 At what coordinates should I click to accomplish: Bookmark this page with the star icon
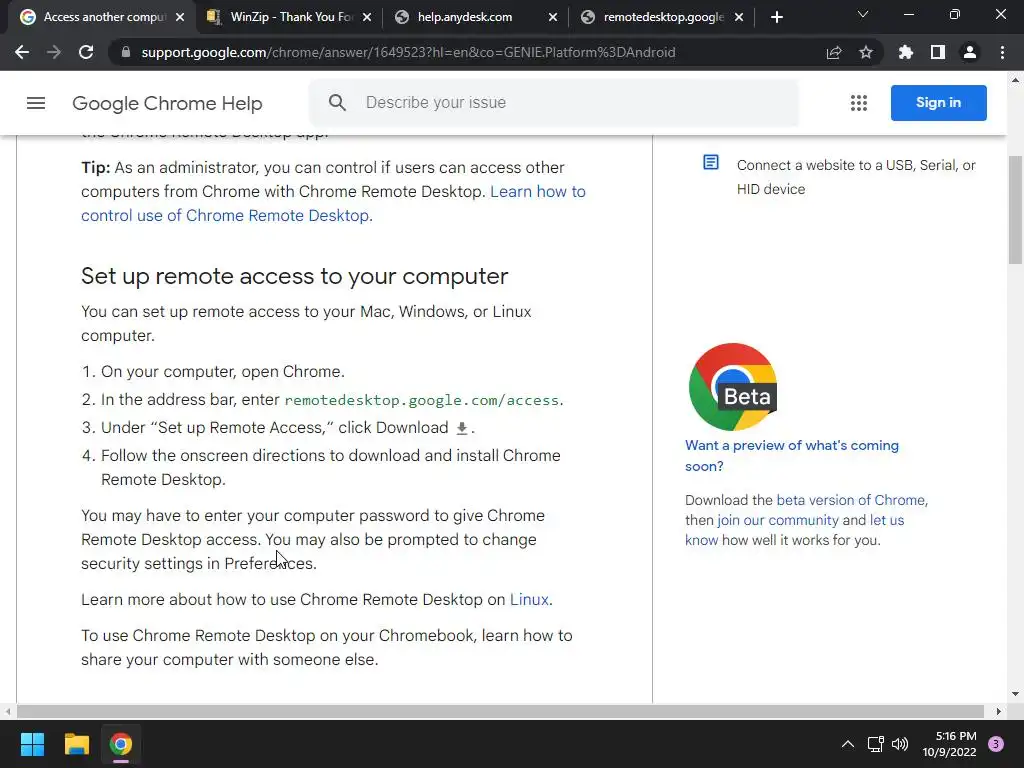866,52
